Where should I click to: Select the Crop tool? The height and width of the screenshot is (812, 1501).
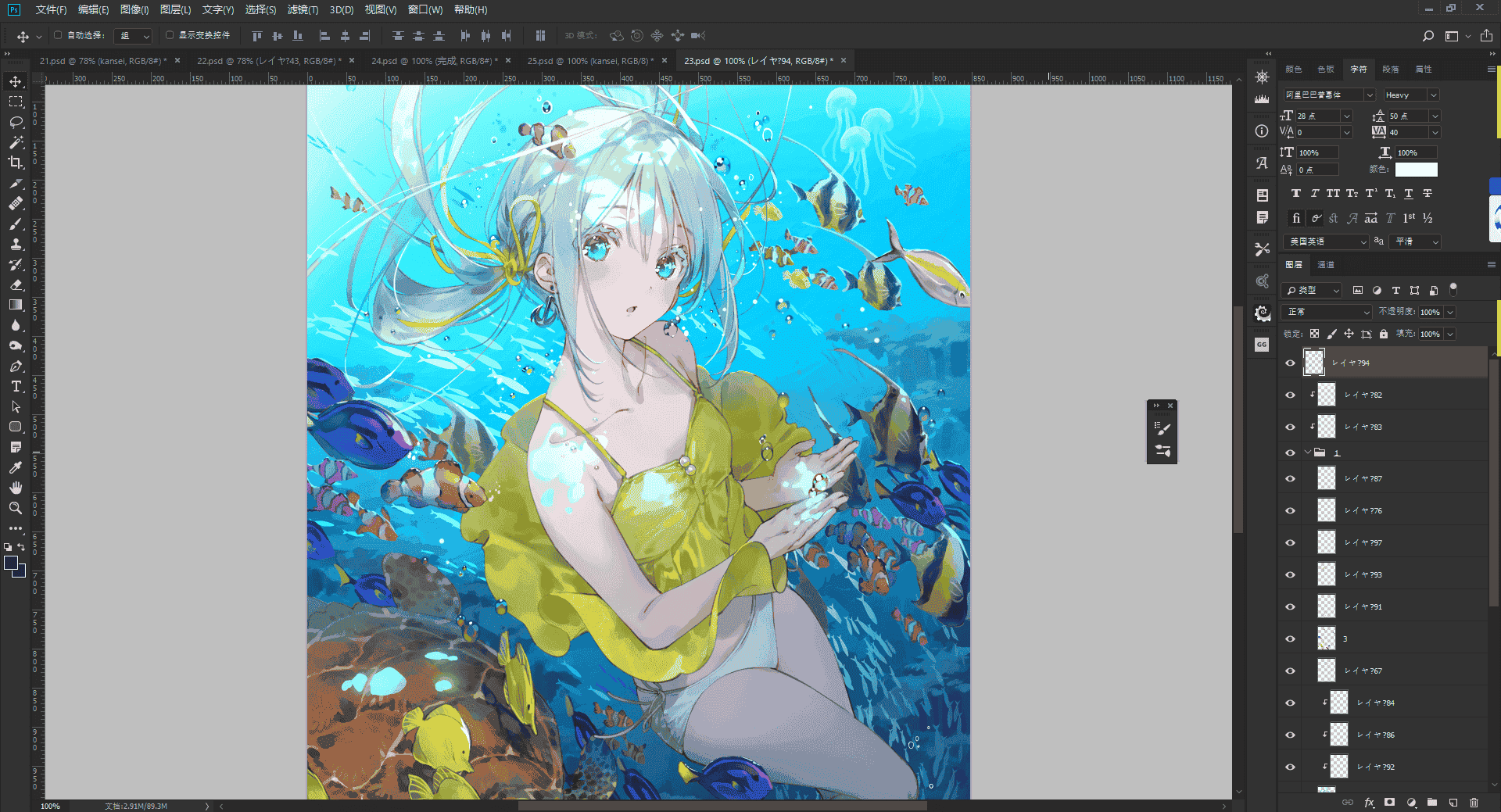pyautogui.click(x=16, y=163)
